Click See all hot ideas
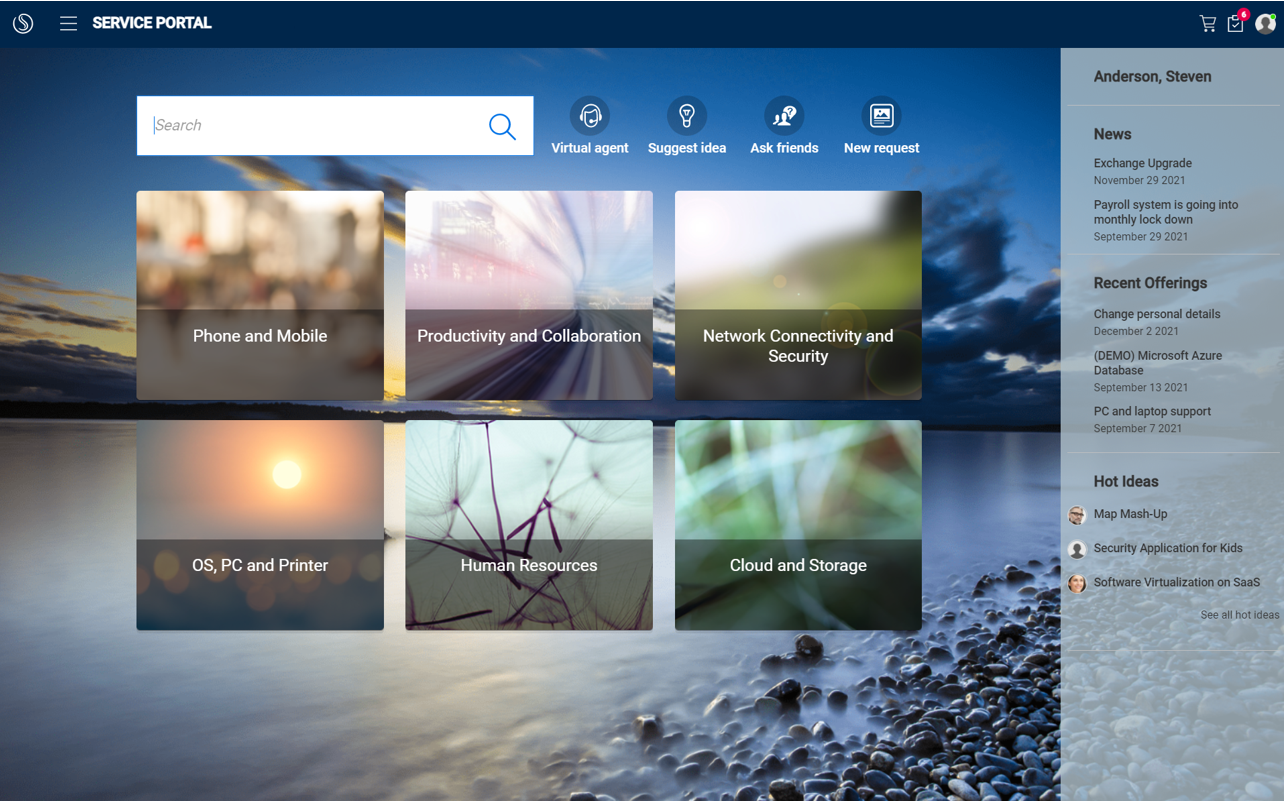The image size is (1284, 801). pos(1239,614)
